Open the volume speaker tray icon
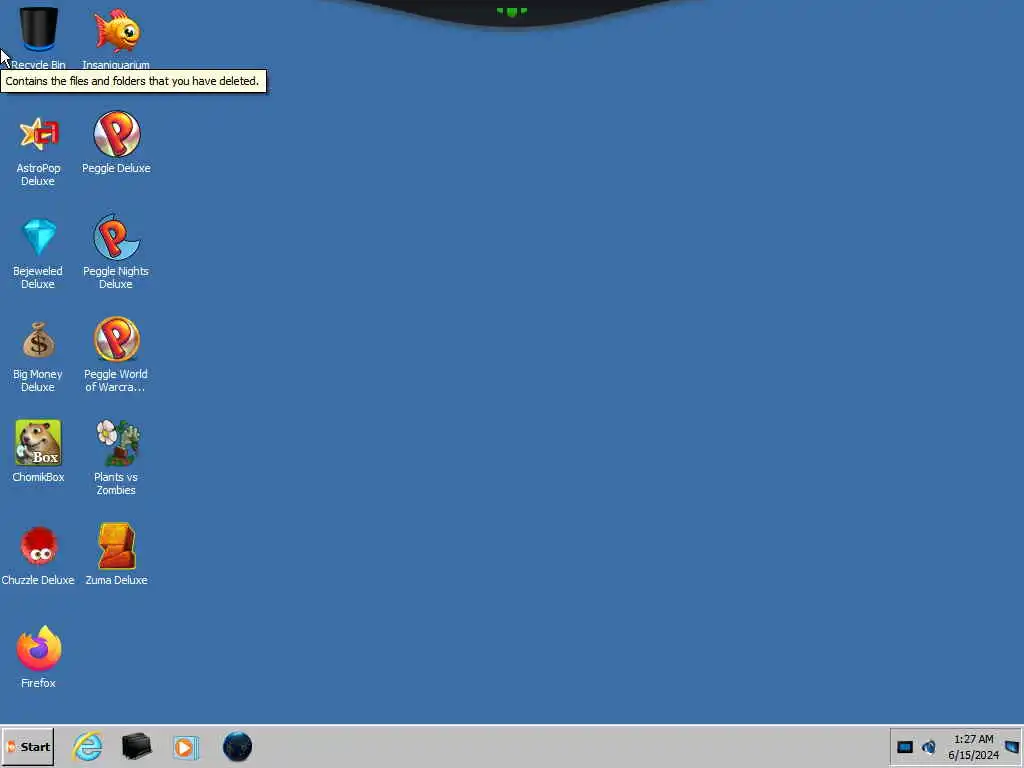 pos(929,747)
